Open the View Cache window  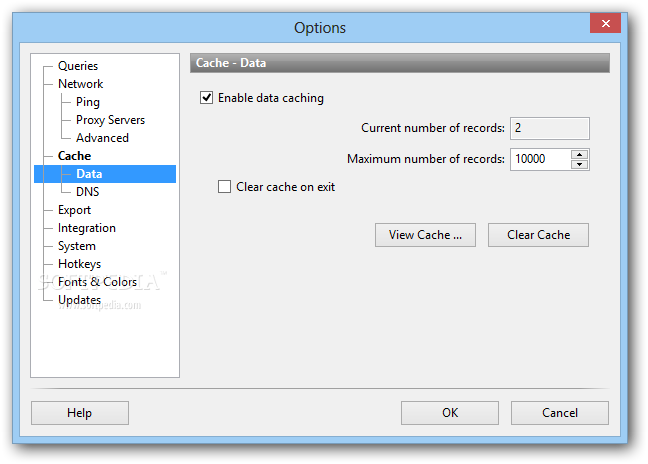[425, 235]
